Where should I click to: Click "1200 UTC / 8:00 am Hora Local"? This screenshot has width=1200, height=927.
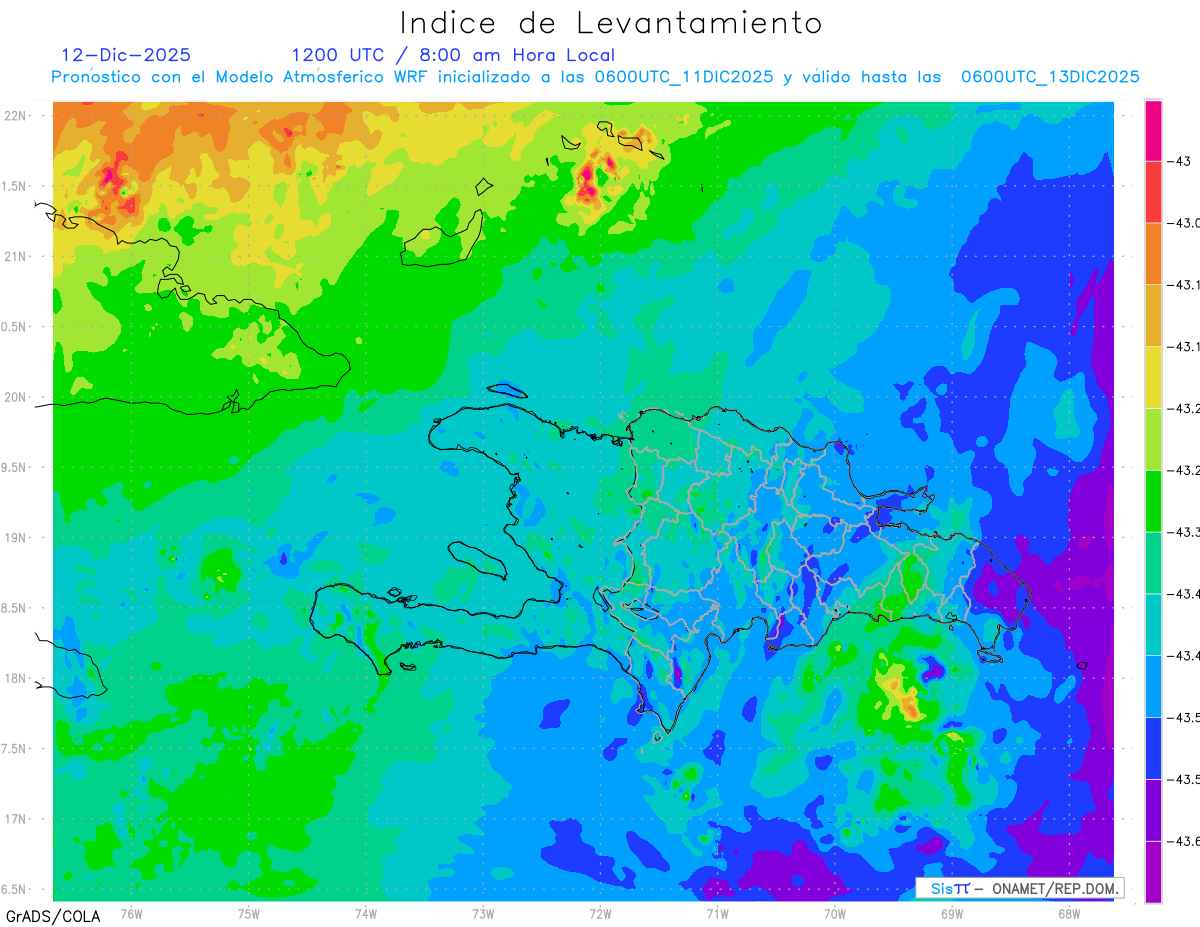point(453,55)
